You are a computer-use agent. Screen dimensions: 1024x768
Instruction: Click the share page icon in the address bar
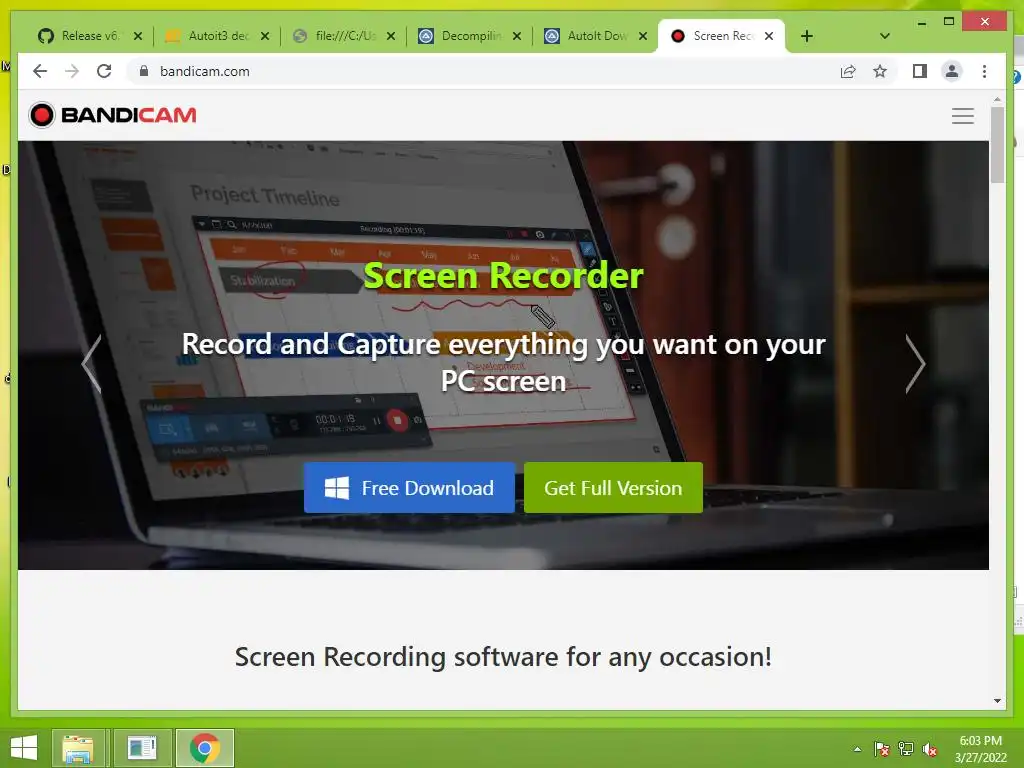coord(848,71)
